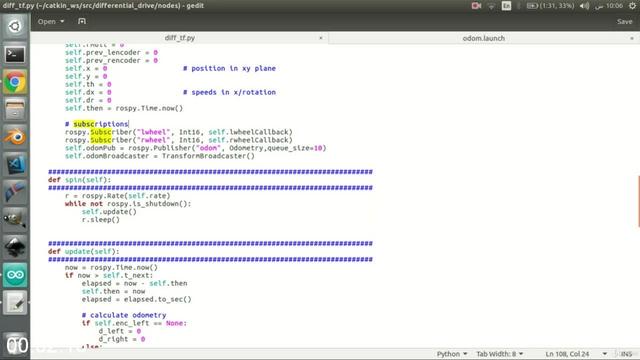640x360 pixels.
Task: Open the network WiFi indicator
Action: tap(491, 6)
